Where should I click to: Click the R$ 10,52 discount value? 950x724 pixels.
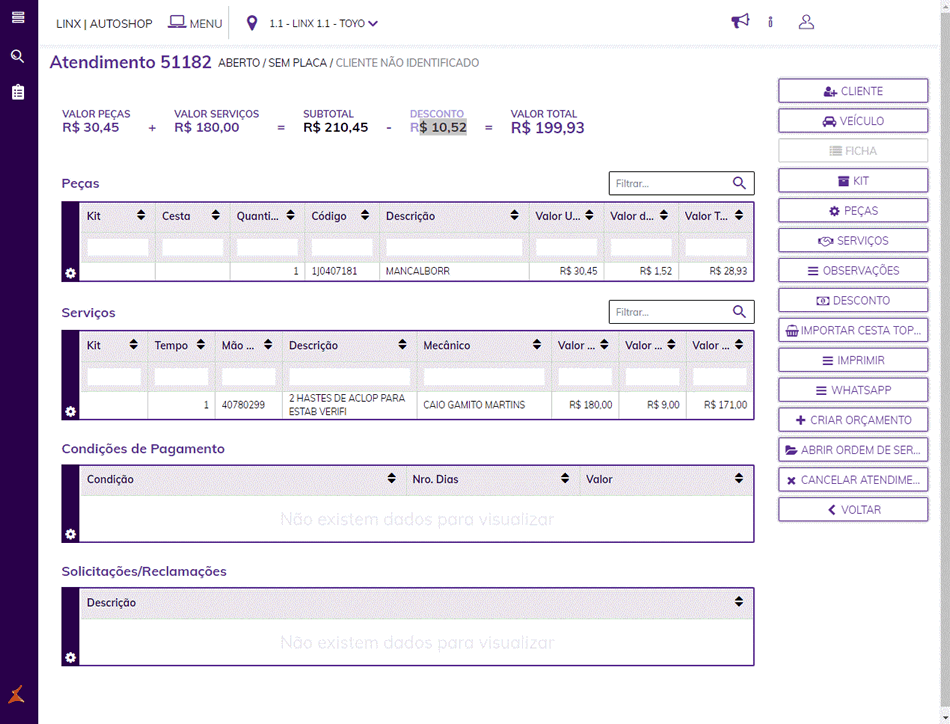point(438,127)
